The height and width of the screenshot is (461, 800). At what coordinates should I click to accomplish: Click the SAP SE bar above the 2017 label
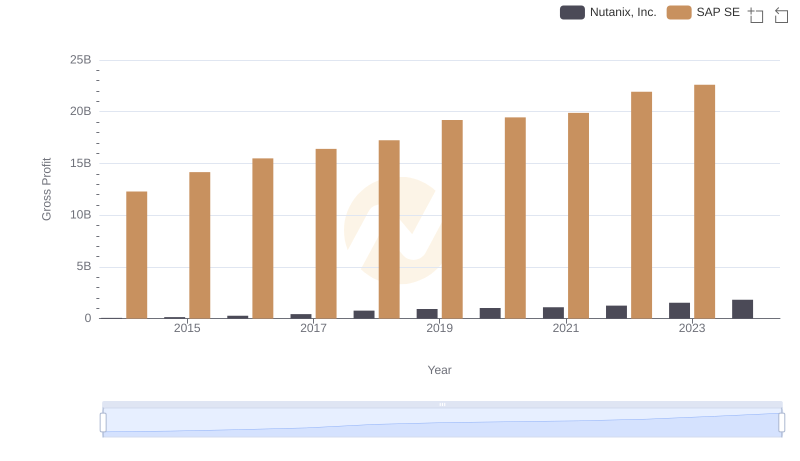(326, 234)
